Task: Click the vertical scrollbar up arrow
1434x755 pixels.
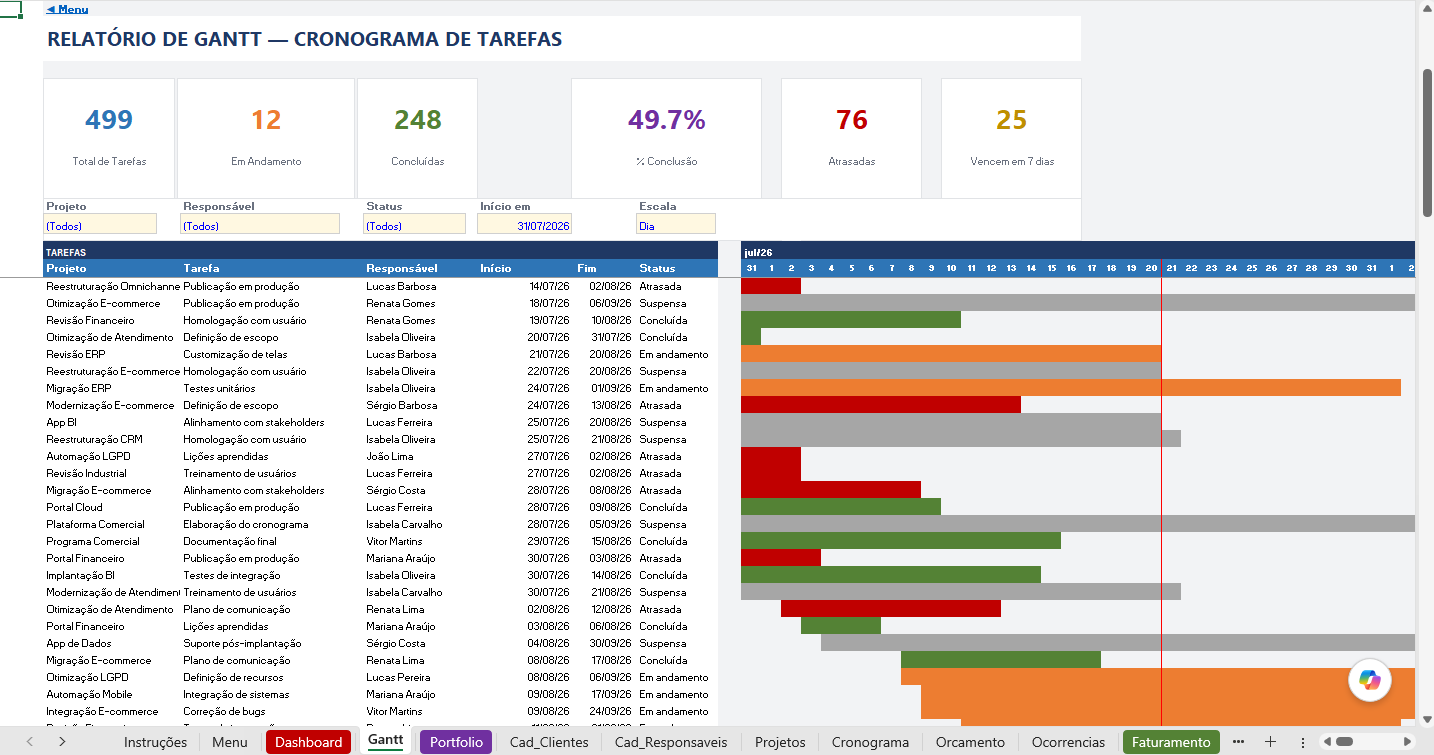Action: [x=1427, y=8]
